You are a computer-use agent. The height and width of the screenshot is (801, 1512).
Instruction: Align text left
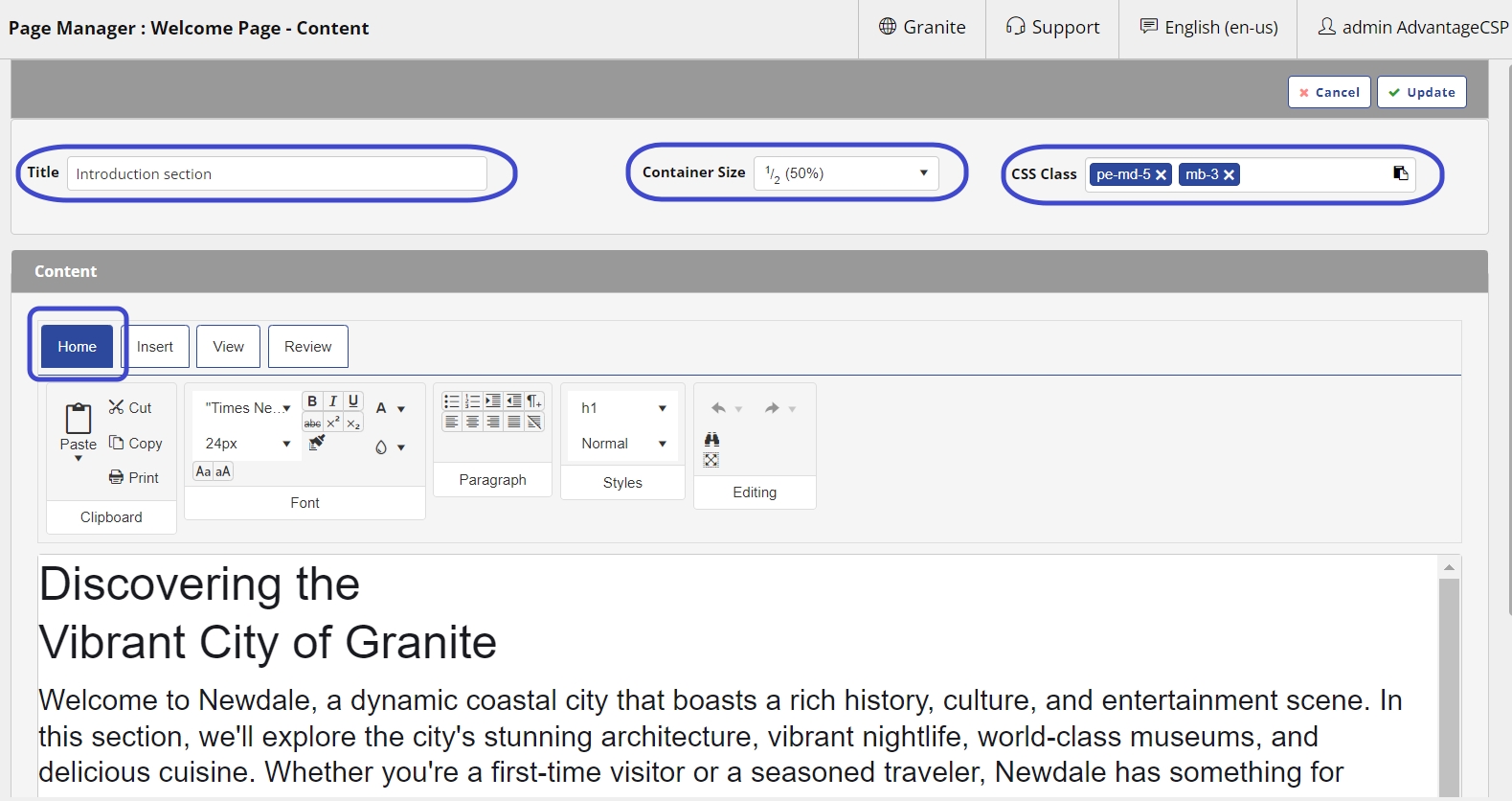pos(452,422)
